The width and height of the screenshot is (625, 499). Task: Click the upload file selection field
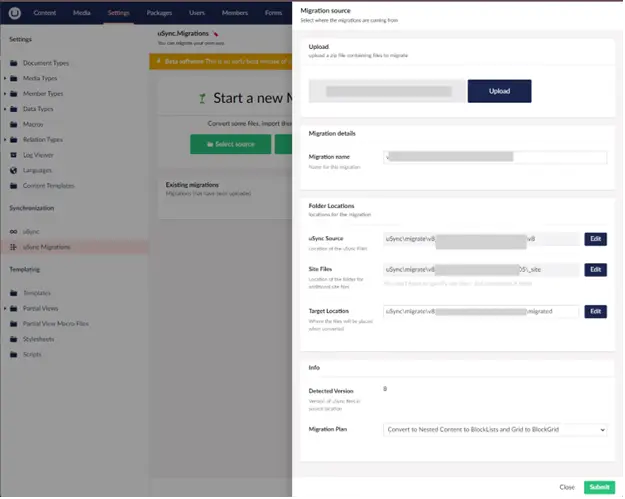[387, 91]
